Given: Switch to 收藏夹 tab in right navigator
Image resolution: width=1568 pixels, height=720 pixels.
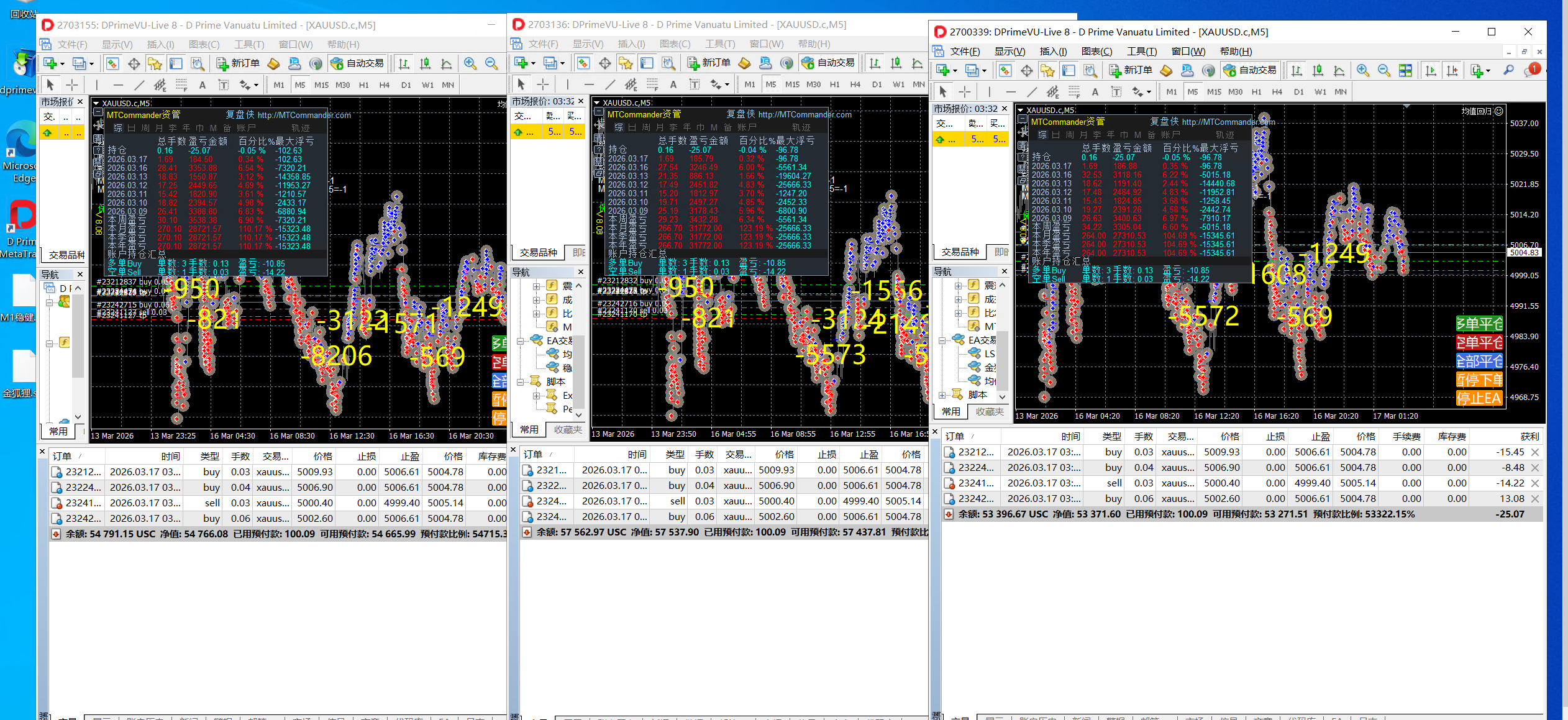Looking at the screenshot, I should click(x=989, y=412).
